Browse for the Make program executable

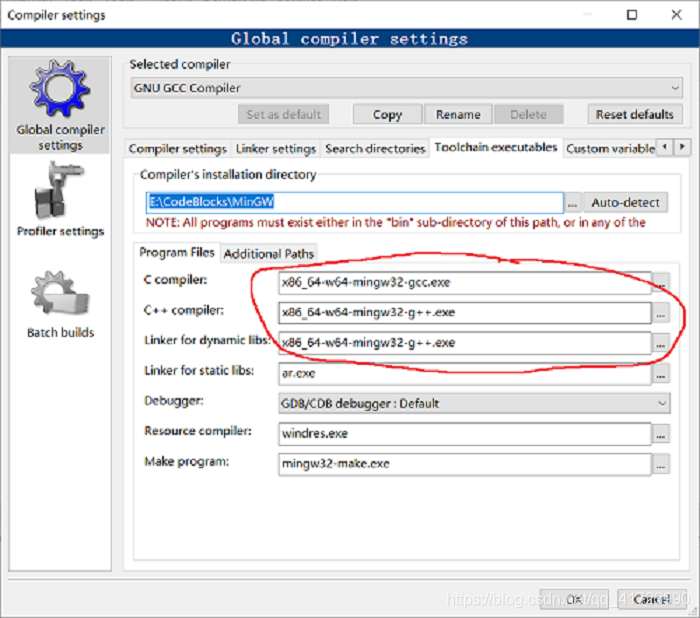click(661, 464)
